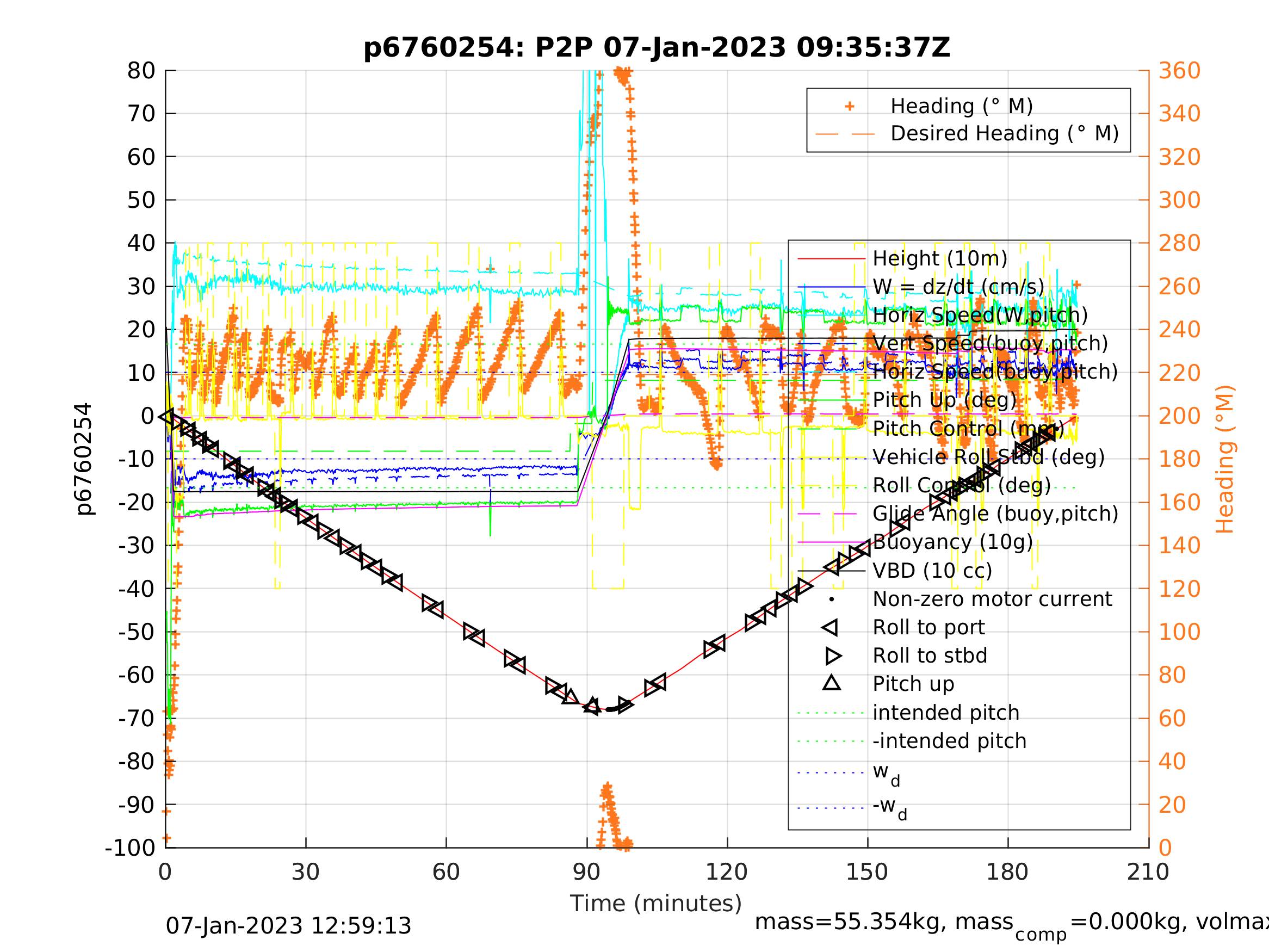Select the 'Vert Speed(buoy,pitch)' legend label

click(x=990, y=343)
